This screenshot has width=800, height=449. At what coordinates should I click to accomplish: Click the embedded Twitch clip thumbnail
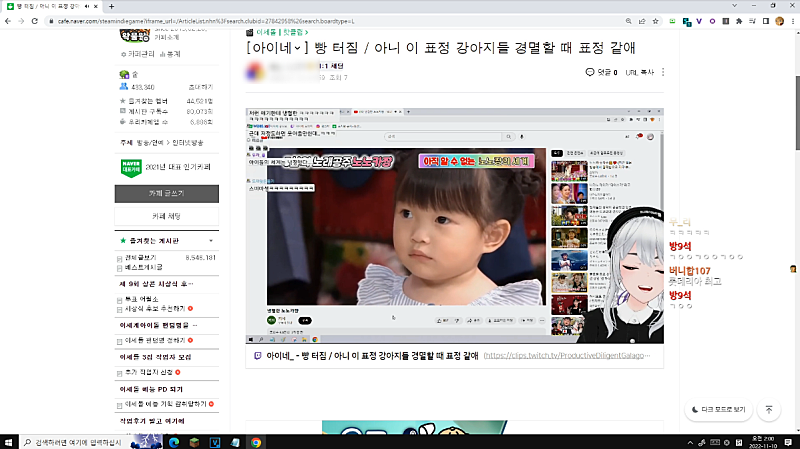[455, 226]
